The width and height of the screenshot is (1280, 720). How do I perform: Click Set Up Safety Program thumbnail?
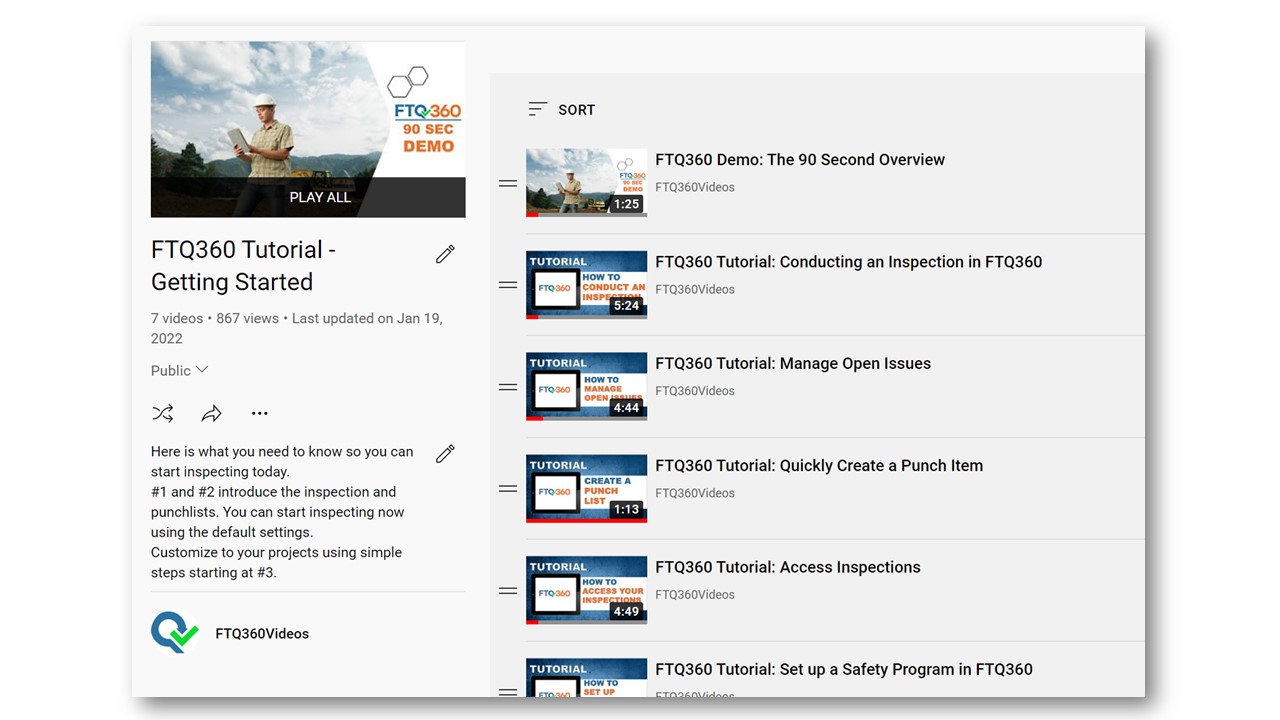[586, 678]
